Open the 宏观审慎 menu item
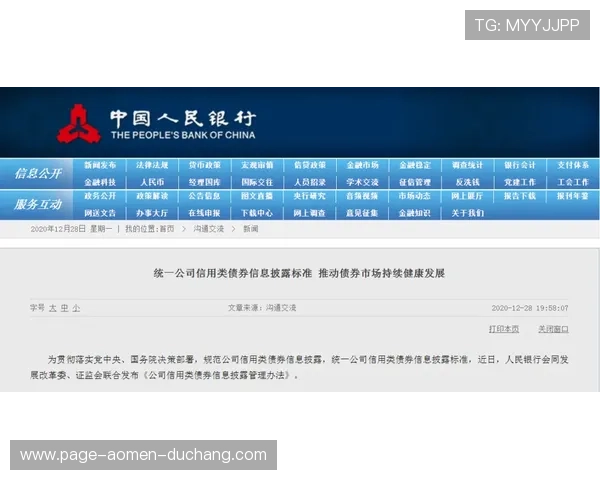This screenshot has width=600, height=480. tap(257, 165)
